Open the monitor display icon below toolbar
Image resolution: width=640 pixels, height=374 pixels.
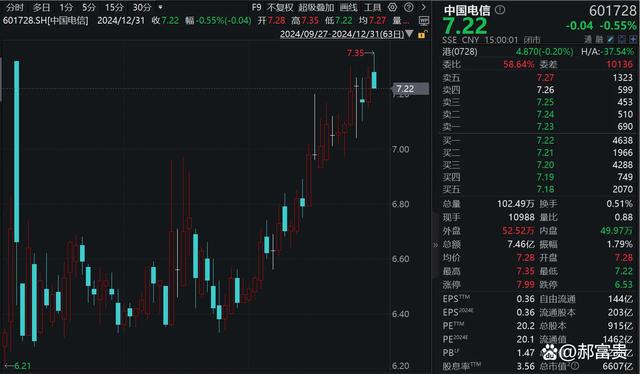424,20
